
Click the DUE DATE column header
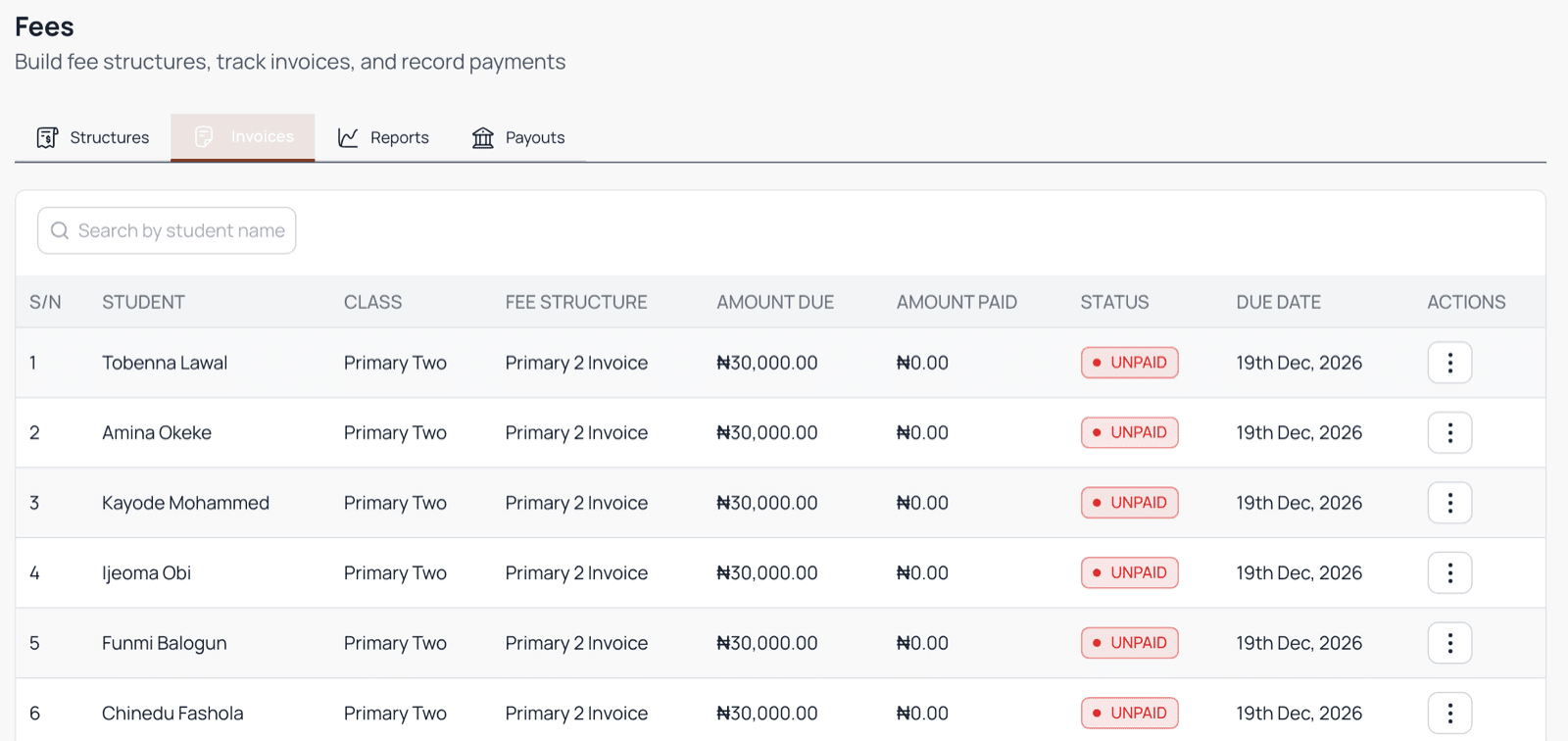pyautogui.click(x=1279, y=302)
